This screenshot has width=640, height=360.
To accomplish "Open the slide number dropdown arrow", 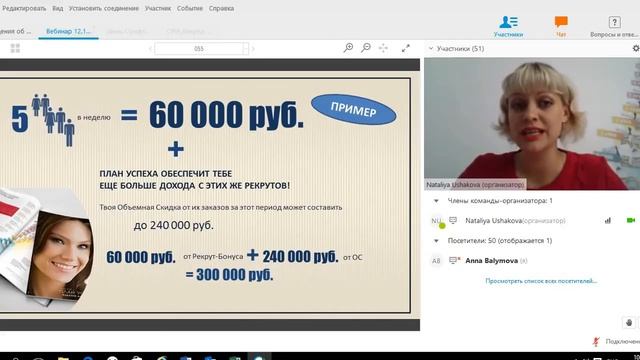I will pos(245,49).
